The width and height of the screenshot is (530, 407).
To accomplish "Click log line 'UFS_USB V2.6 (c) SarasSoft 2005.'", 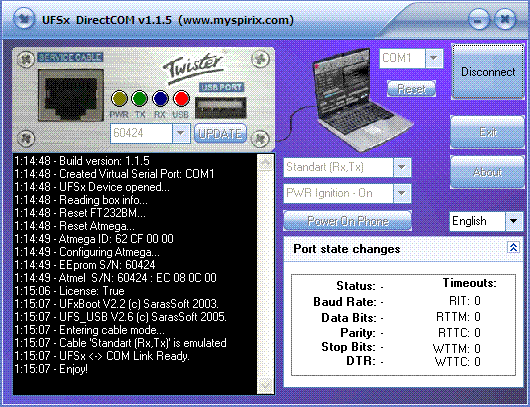I will (x=120, y=317).
